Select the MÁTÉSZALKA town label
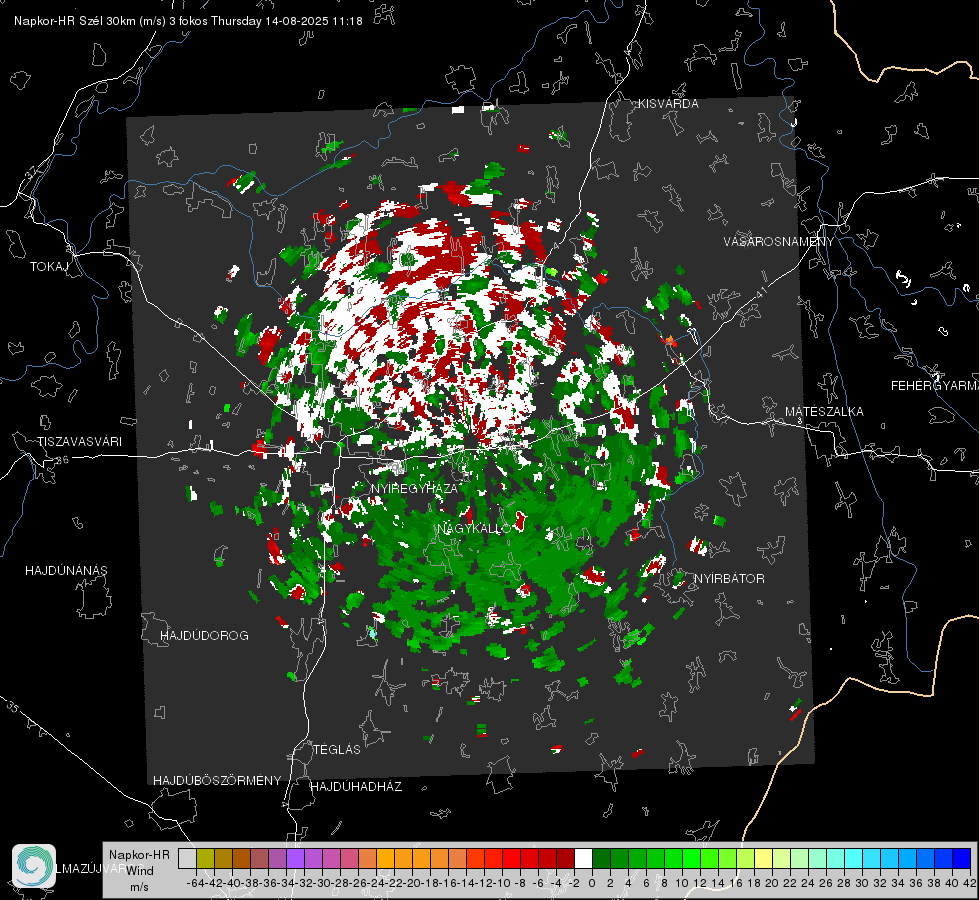Screen dimensions: 979x900 (x=824, y=412)
